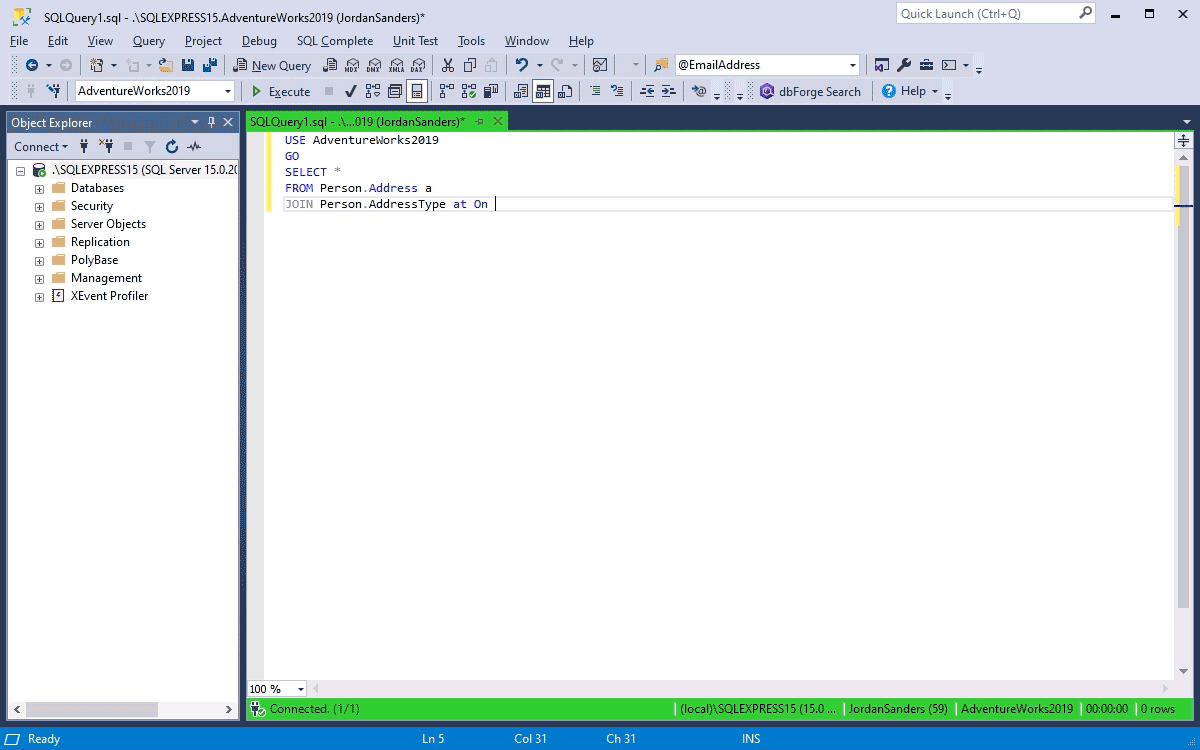Click the Execute query button
This screenshot has width=1200, height=750.
pos(281,91)
